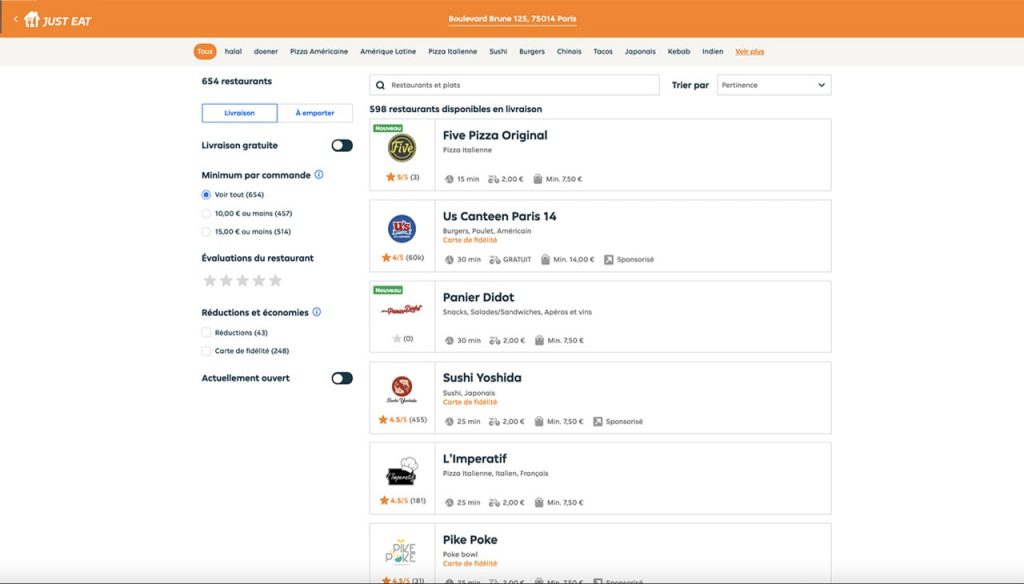Select 15,00 € ou moins radio option
Screen dimensions: 1024x584
point(206,231)
